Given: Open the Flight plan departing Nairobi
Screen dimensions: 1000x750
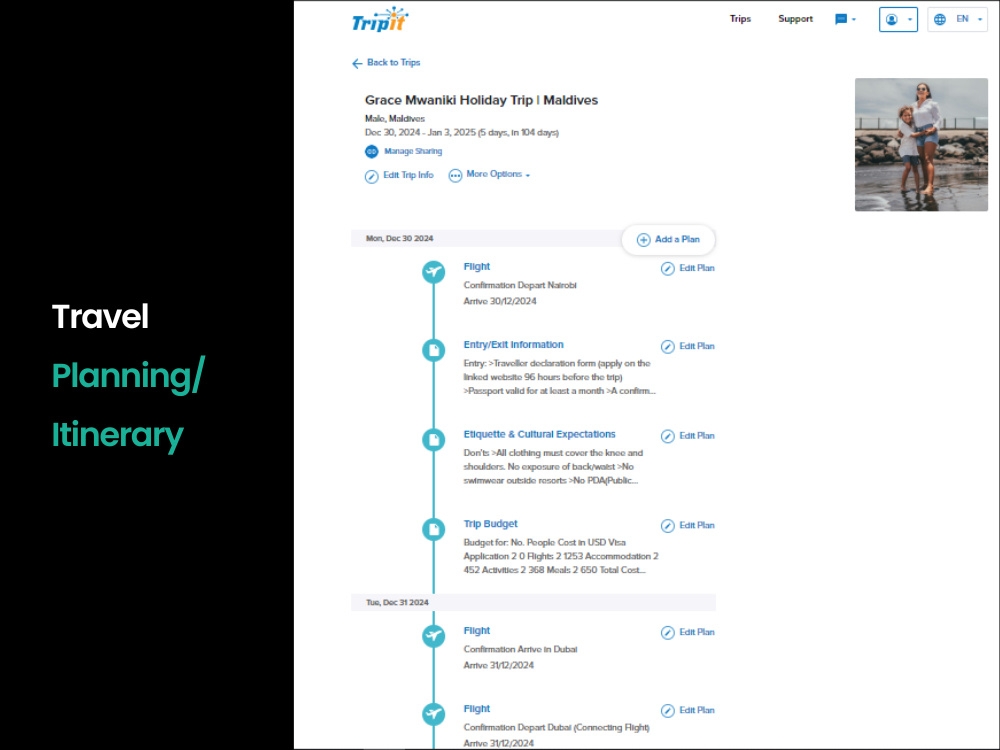Looking at the screenshot, I should [476, 267].
